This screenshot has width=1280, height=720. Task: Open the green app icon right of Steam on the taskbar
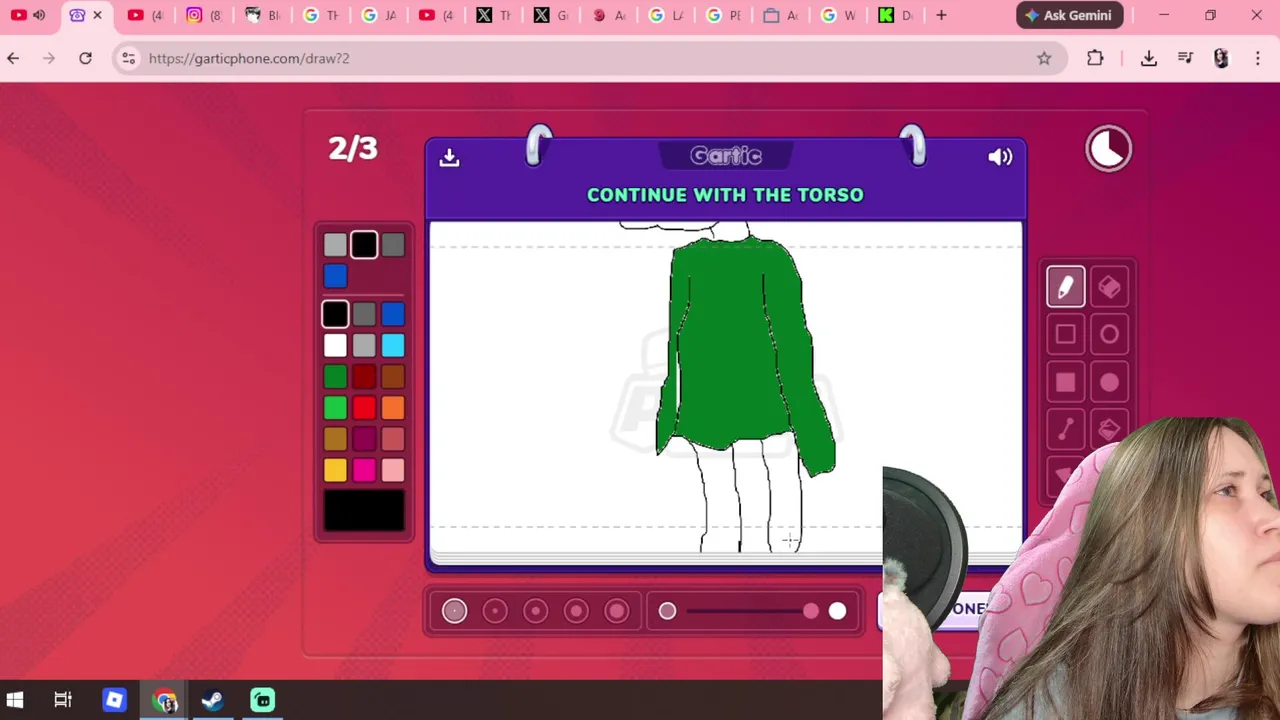262,700
